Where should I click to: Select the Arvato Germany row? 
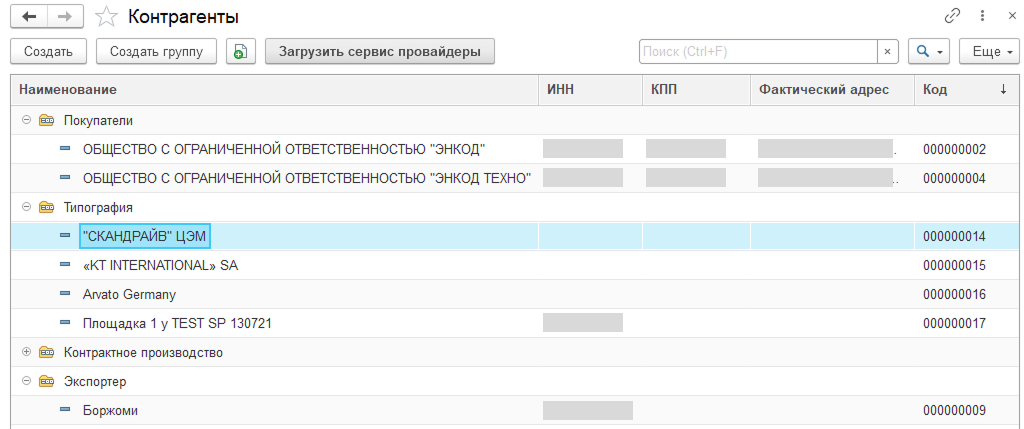(130, 295)
